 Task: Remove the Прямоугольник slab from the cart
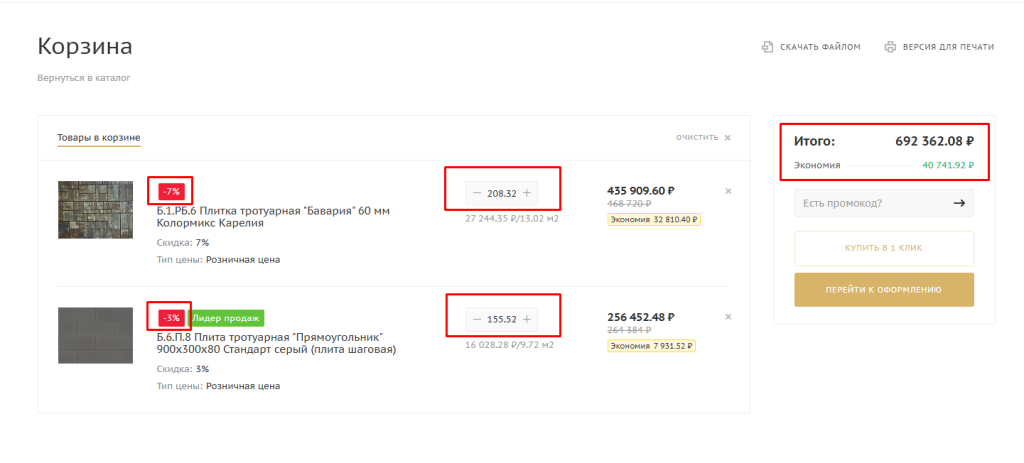point(728,317)
